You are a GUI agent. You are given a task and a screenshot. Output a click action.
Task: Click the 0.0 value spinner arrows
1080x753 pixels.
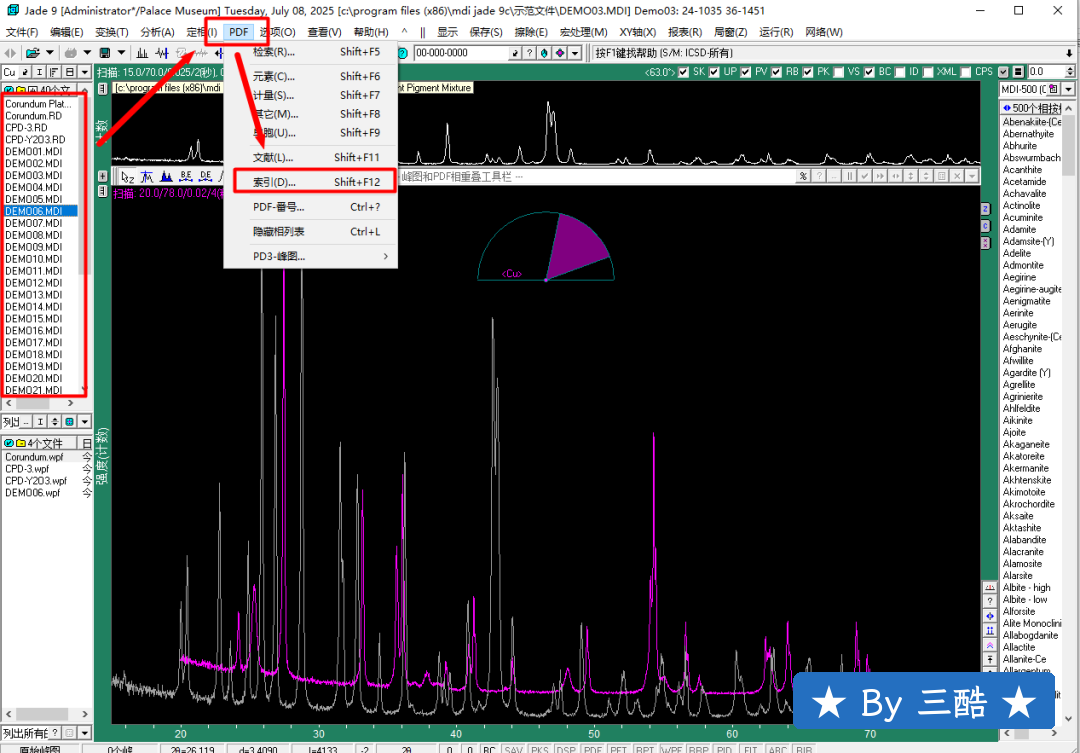(x=1070, y=72)
